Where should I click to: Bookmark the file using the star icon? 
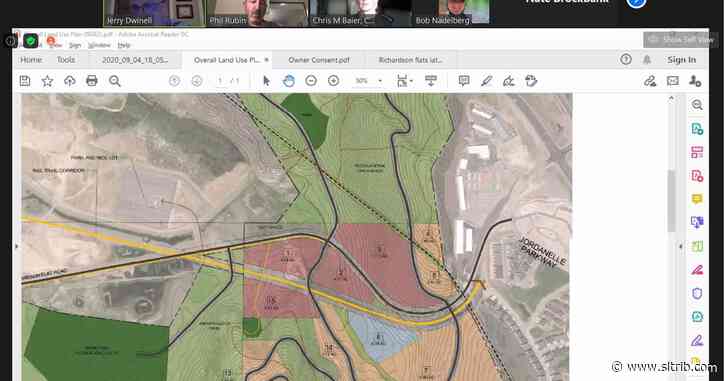(x=47, y=81)
